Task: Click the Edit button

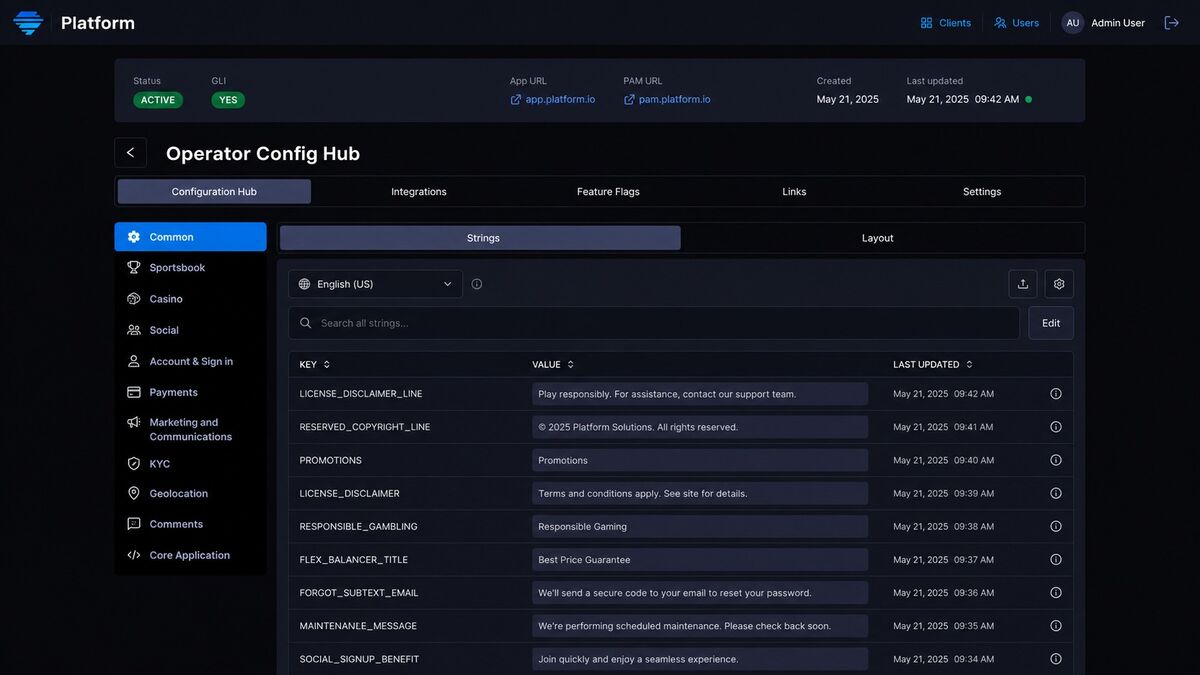Action: 1051,323
